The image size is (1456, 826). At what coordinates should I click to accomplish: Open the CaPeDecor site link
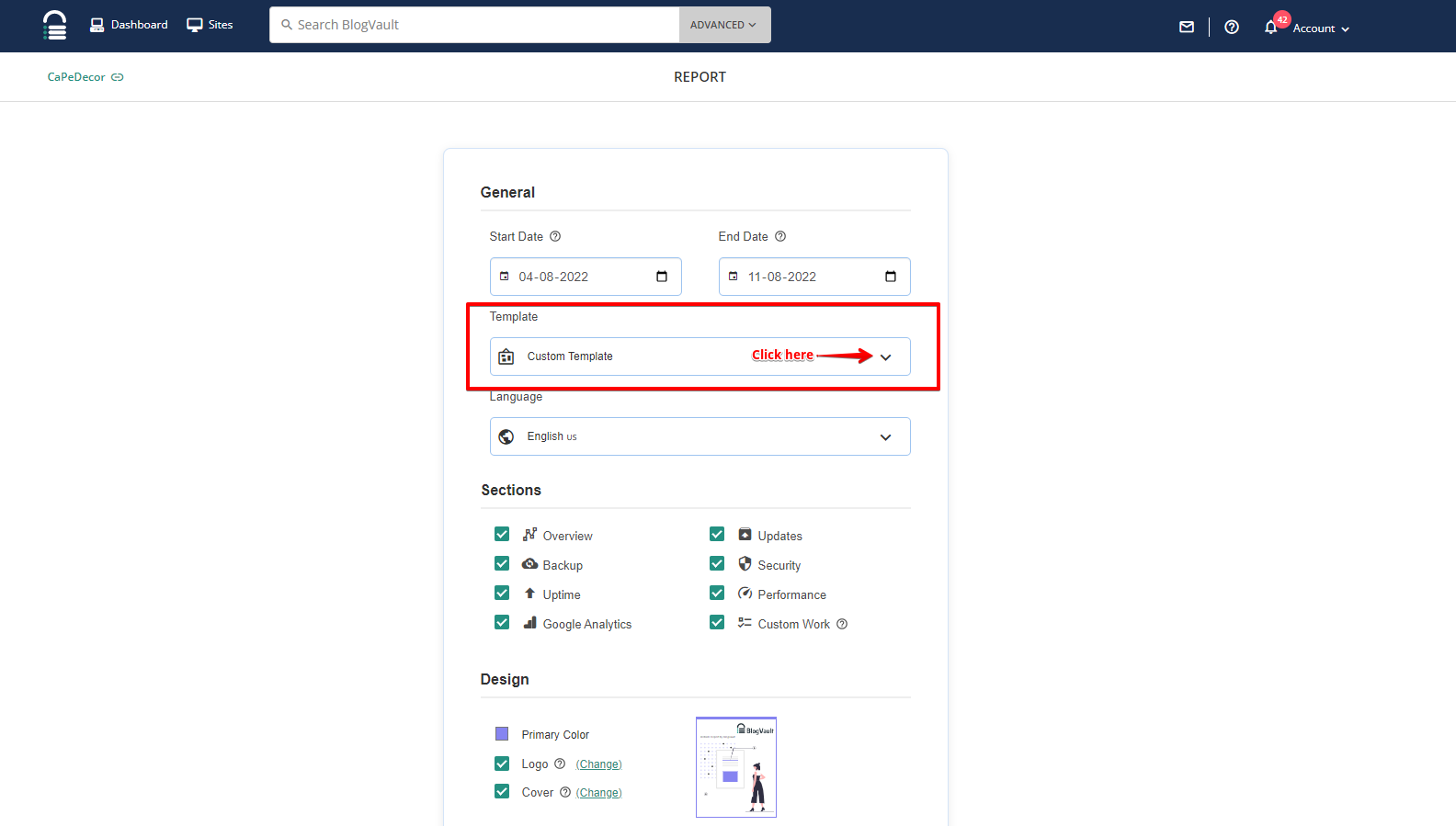point(76,77)
